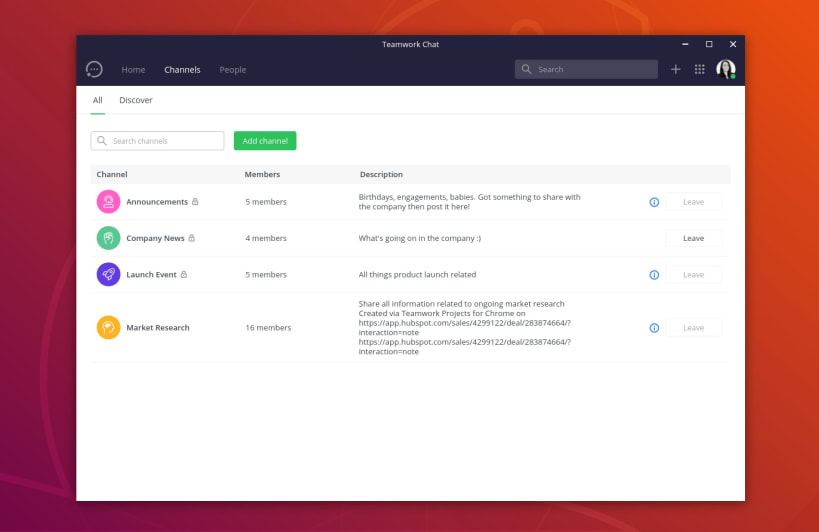The width and height of the screenshot is (819, 532).
Task: Click the lock icon next to Announcements
Action: [195, 202]
